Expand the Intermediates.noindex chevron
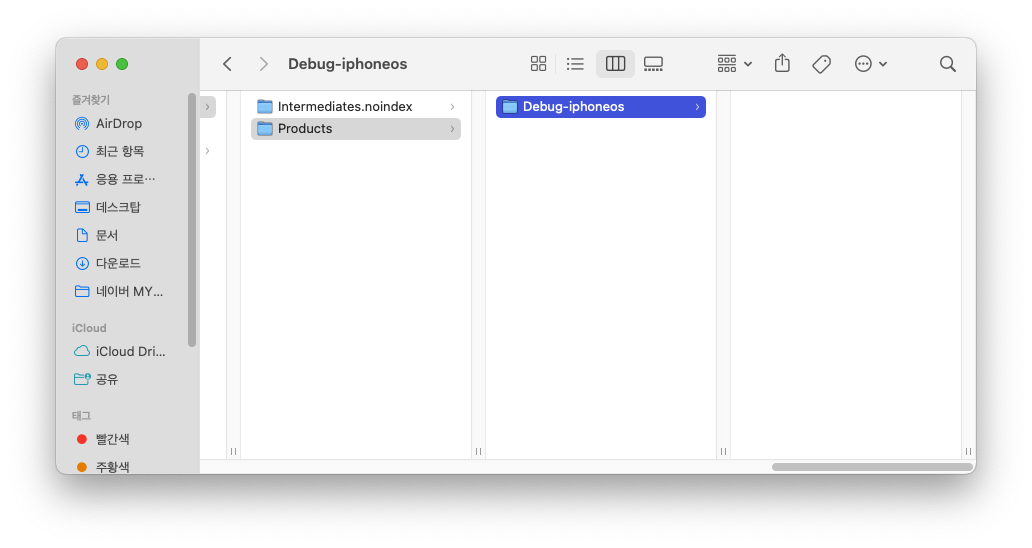 coord(452,107)
